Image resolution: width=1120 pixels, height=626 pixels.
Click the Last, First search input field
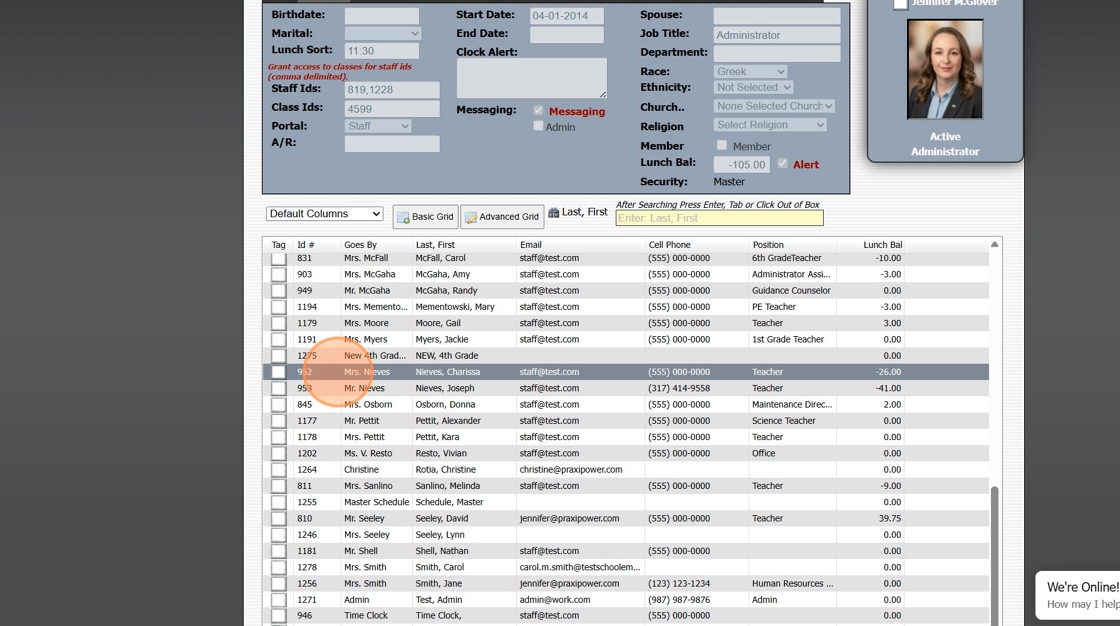click(x=719, y=218)
